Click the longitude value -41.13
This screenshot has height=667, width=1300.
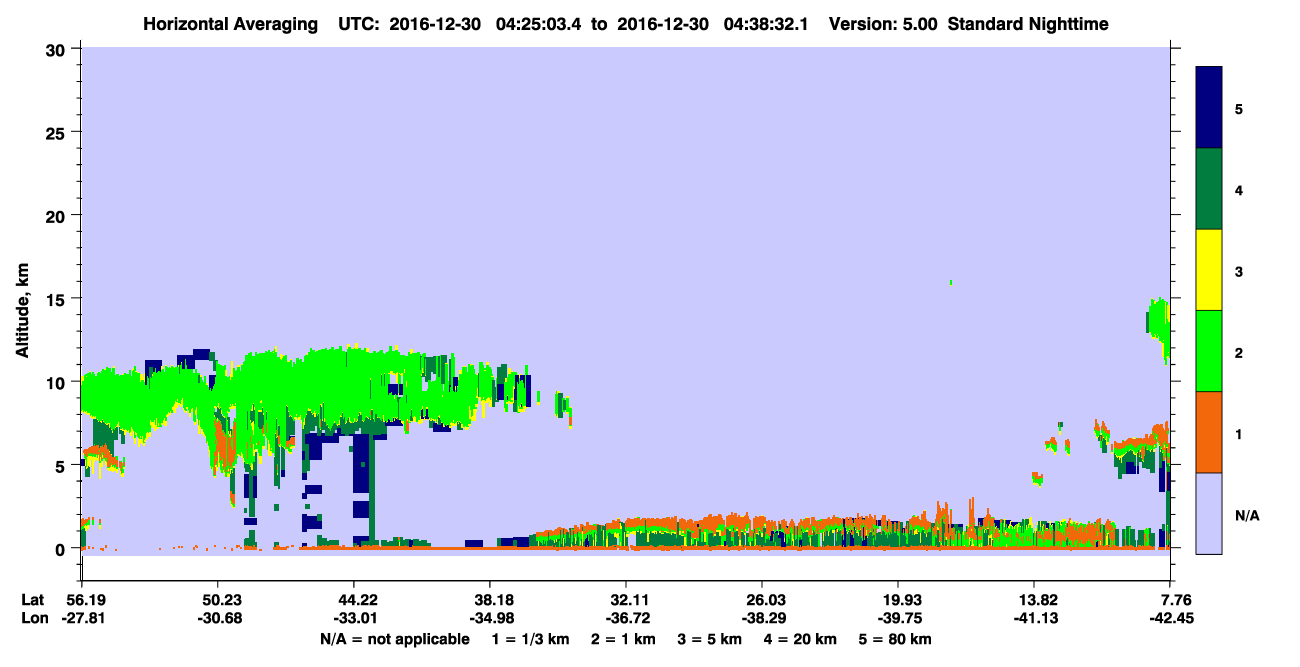click(1034, 618)
